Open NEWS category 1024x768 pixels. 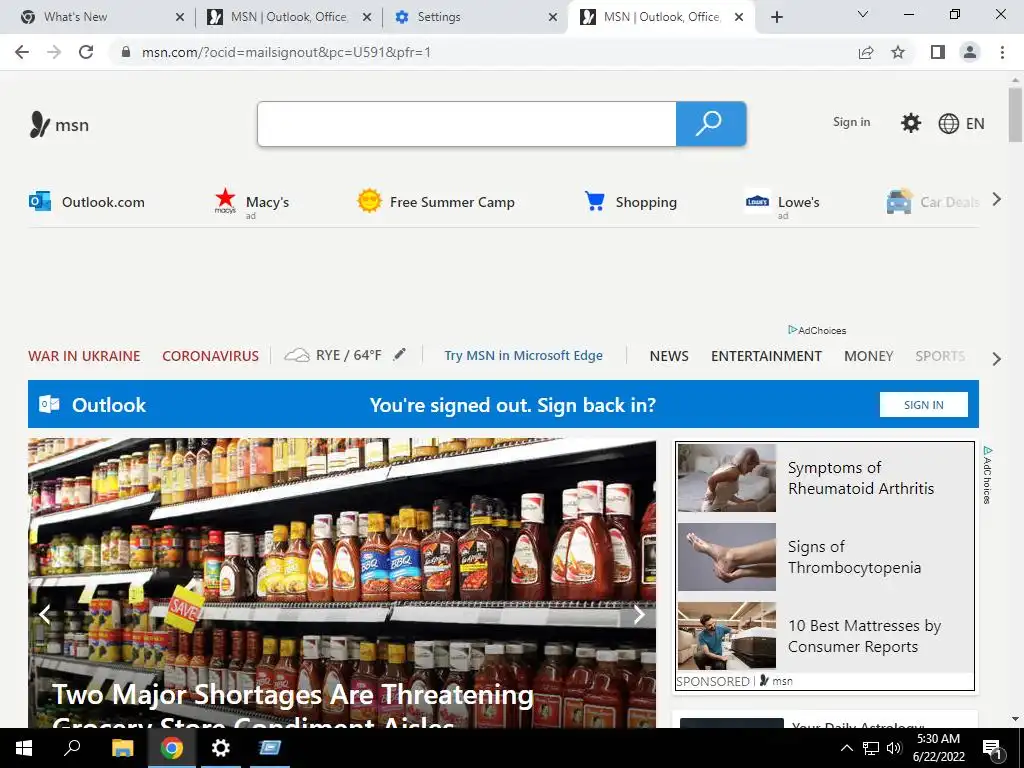pyautogui.click(x=669, y=356)
